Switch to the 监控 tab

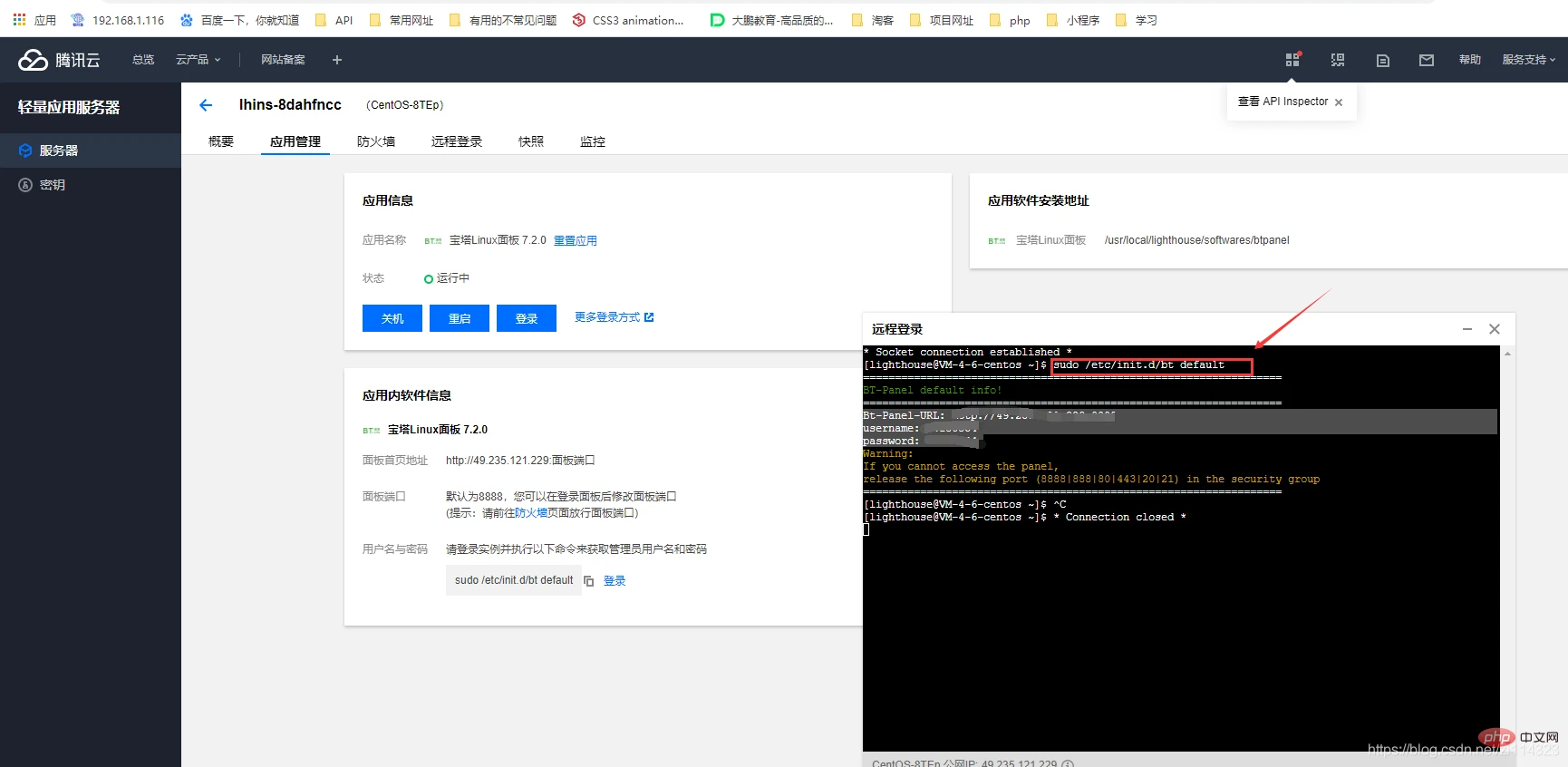[x=593, y=141]
